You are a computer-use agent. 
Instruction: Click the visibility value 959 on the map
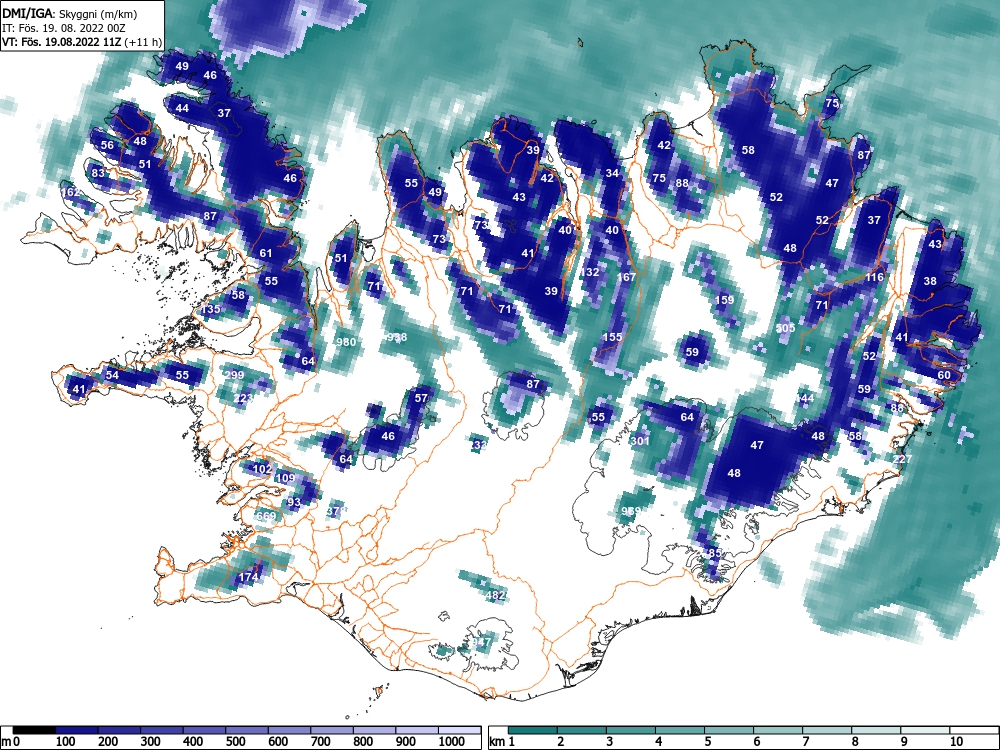(630, 511)
